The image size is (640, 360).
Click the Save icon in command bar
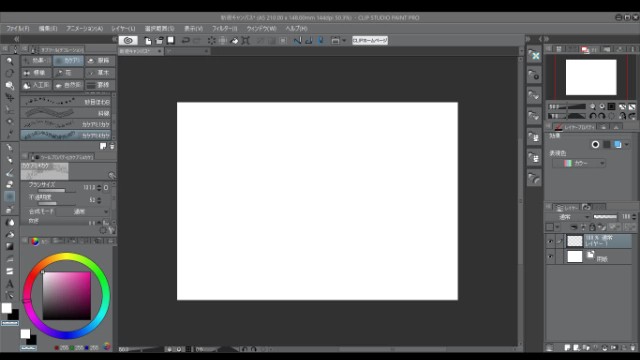171,40
